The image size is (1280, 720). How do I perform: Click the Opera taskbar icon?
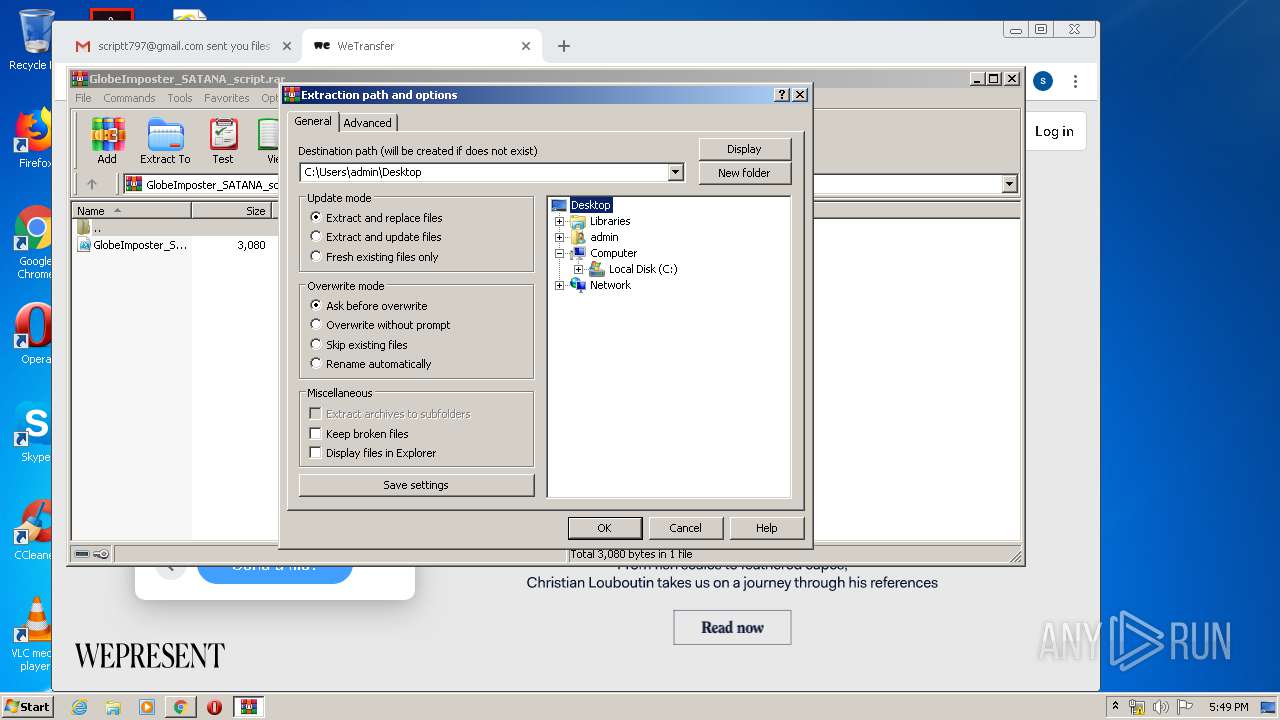(x=214, y=707)
